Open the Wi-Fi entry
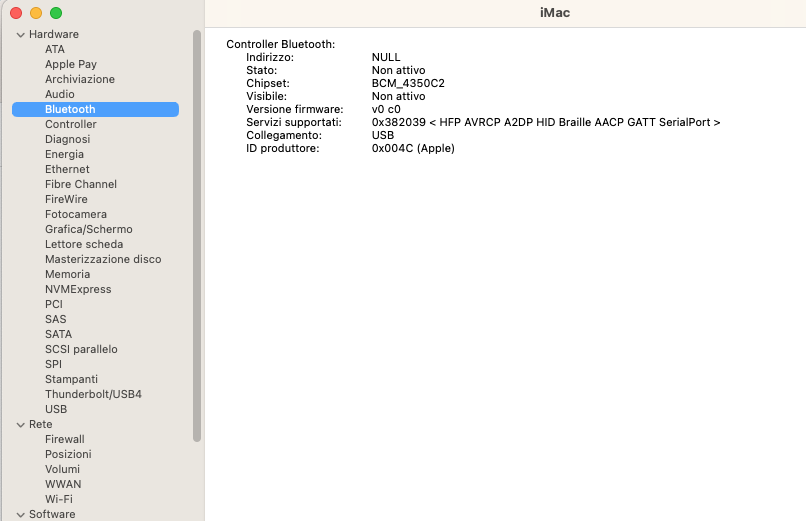 point(59,499)
